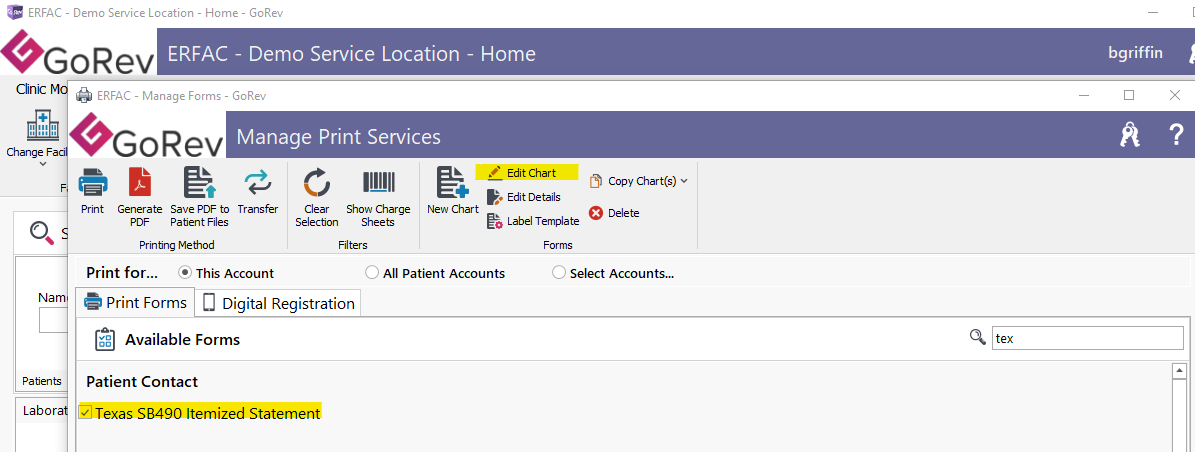1195x452 pixels.
Task: Choose the Select Accounts radio option
Action: coord(559,273)
